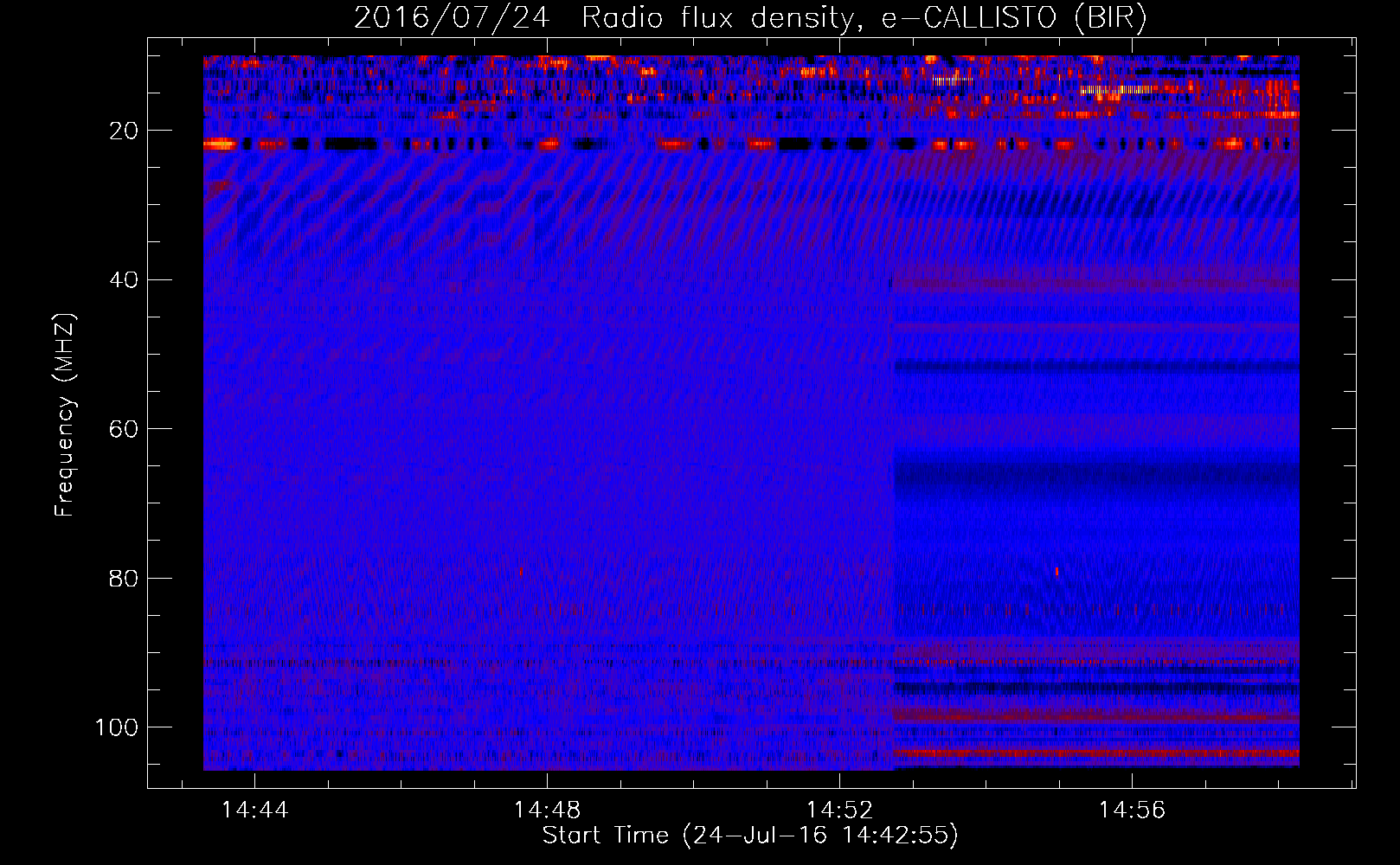This screenshot has width=1400, height=865.
Task: Click the "Start Time (24-Jul-16 14:42:55)" axis label
Action: pos(750,836)
